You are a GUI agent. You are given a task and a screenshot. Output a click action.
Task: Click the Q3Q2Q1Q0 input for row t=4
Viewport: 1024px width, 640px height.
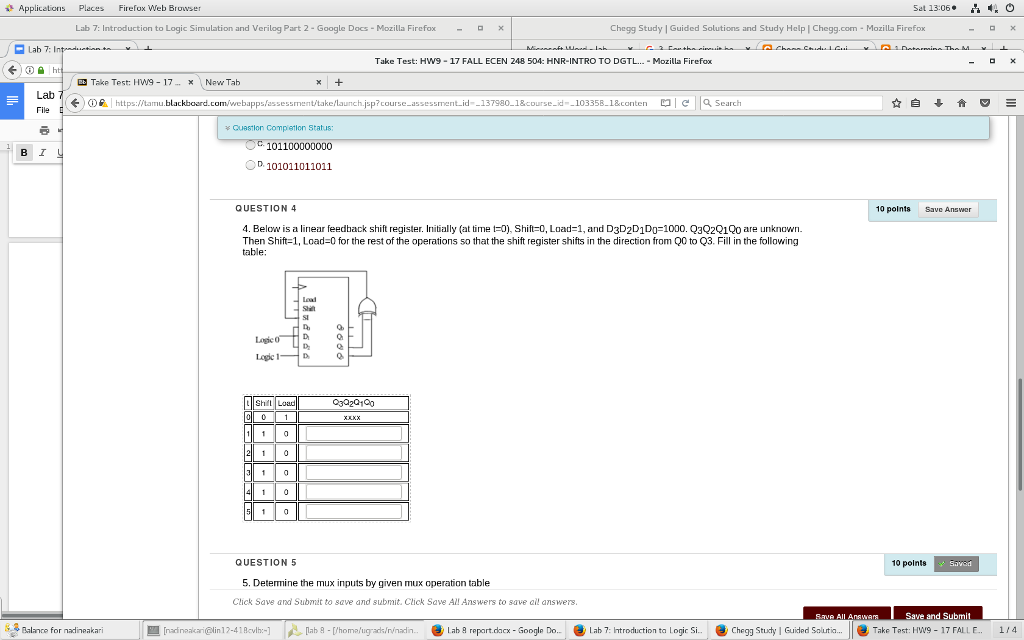[x=353, y=492]
